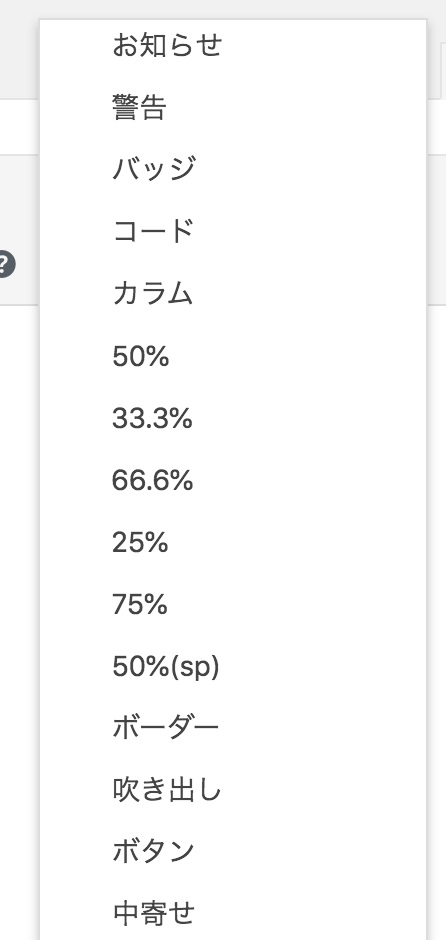This screenshot has width=446, height=940.
Task: Pick the ボタン style entry
Action: 233,852
